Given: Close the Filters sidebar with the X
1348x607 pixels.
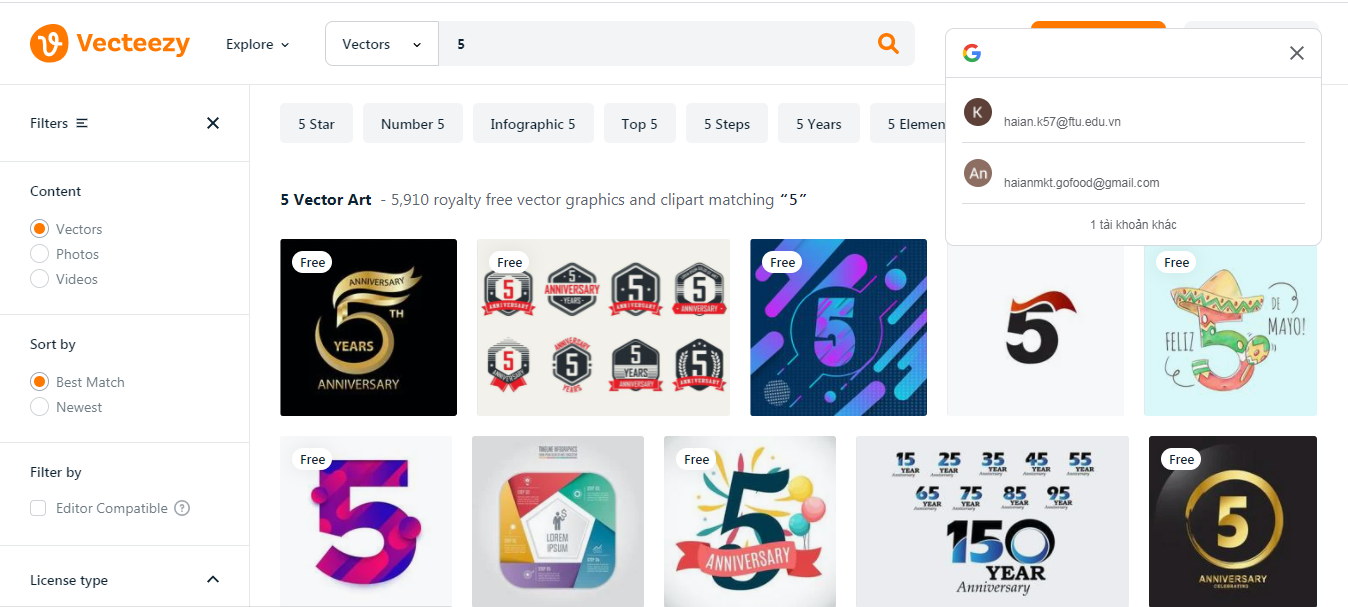Looking at the screenshot, I should 213,123.
